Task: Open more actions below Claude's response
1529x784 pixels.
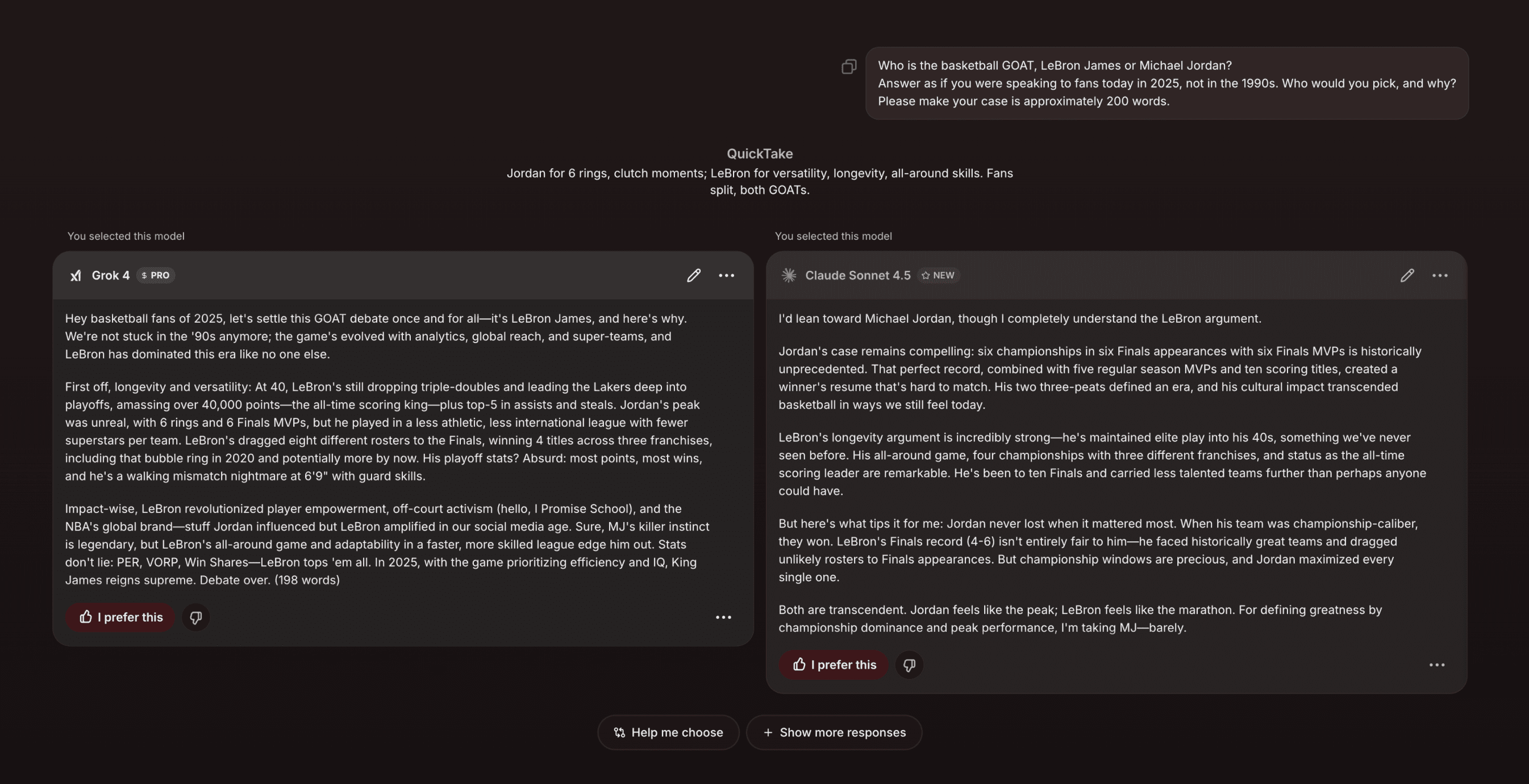Action: coord(1437,665)
